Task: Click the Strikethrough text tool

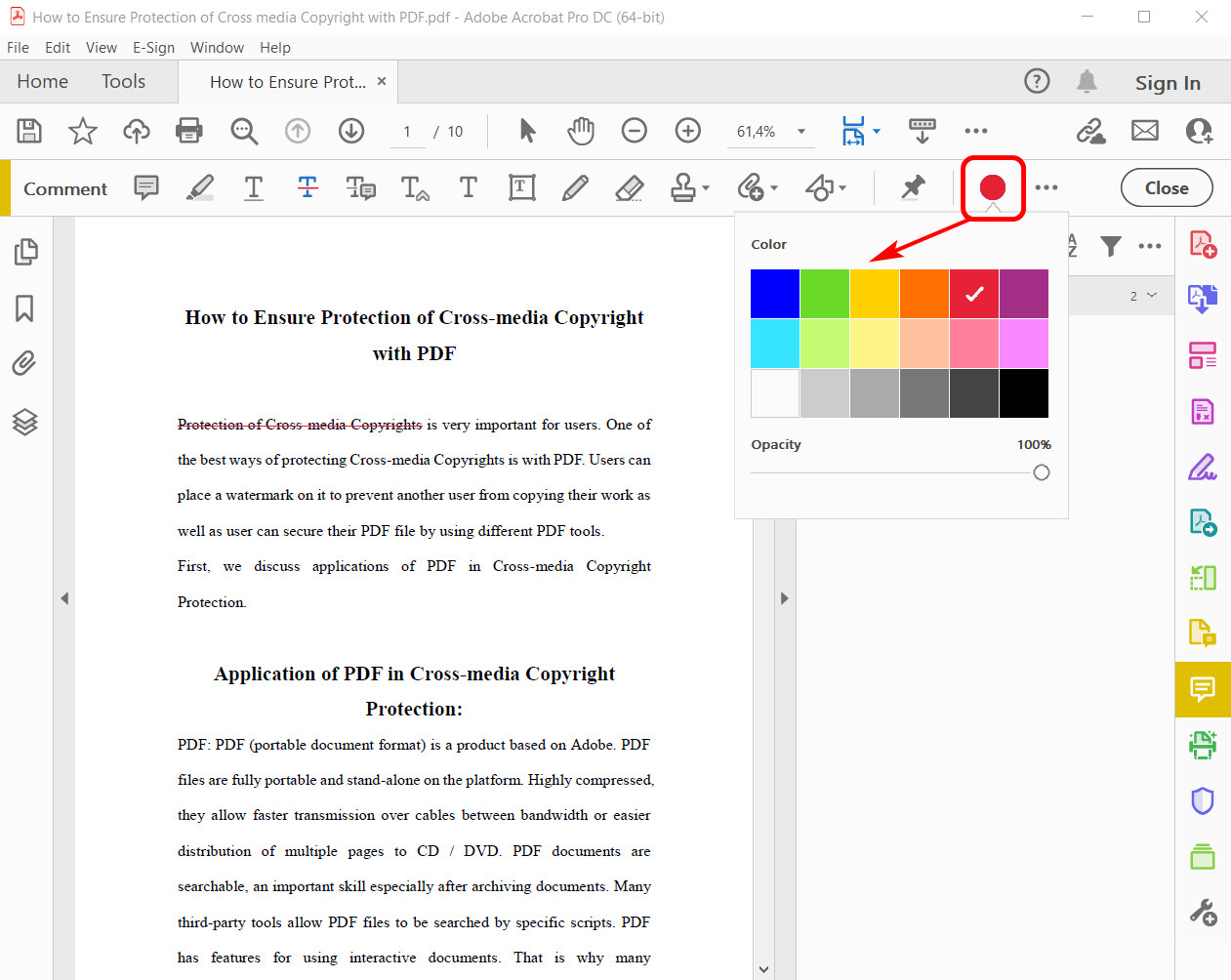Action: pos(308,187)
